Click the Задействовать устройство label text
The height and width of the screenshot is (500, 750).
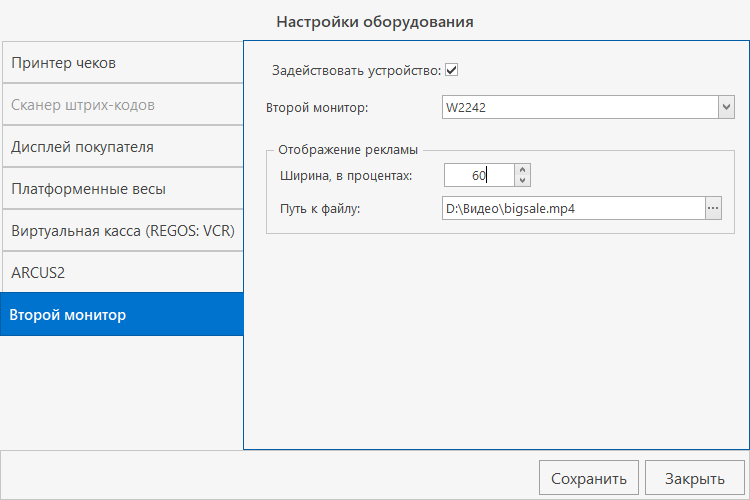356,70
